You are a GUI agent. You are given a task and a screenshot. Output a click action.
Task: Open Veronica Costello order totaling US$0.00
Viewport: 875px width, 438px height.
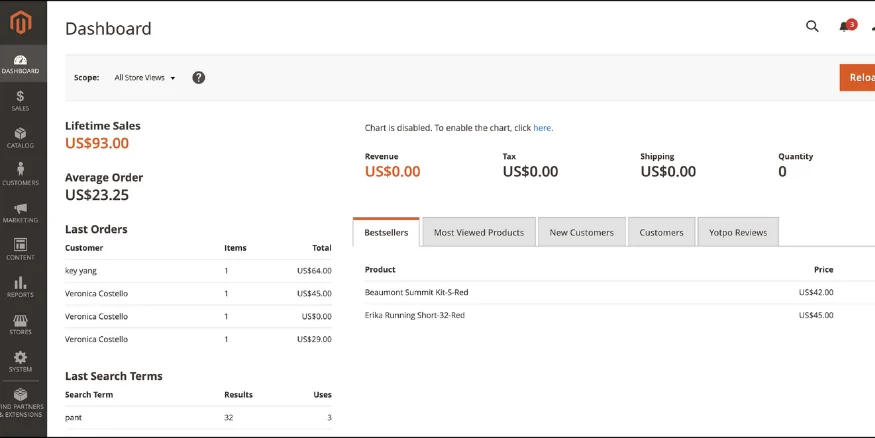click(198, 316)
